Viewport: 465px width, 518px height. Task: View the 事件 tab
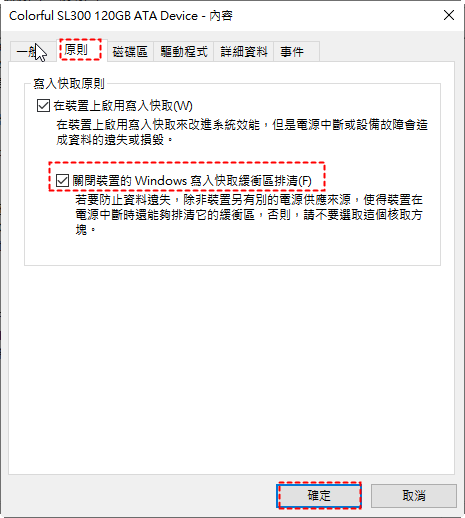(x=296, y=52)
